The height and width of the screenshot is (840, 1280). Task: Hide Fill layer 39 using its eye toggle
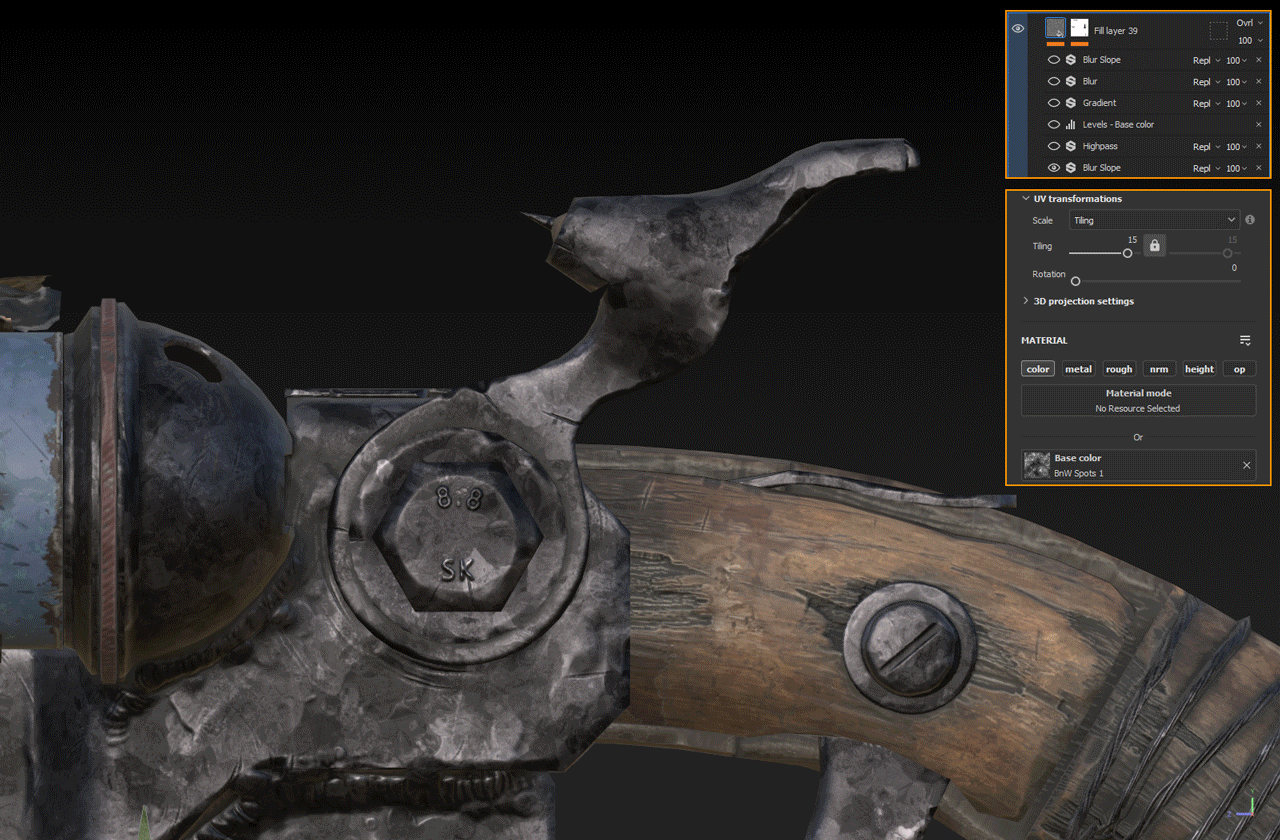pyautogui.click(x=1018, y=28)
